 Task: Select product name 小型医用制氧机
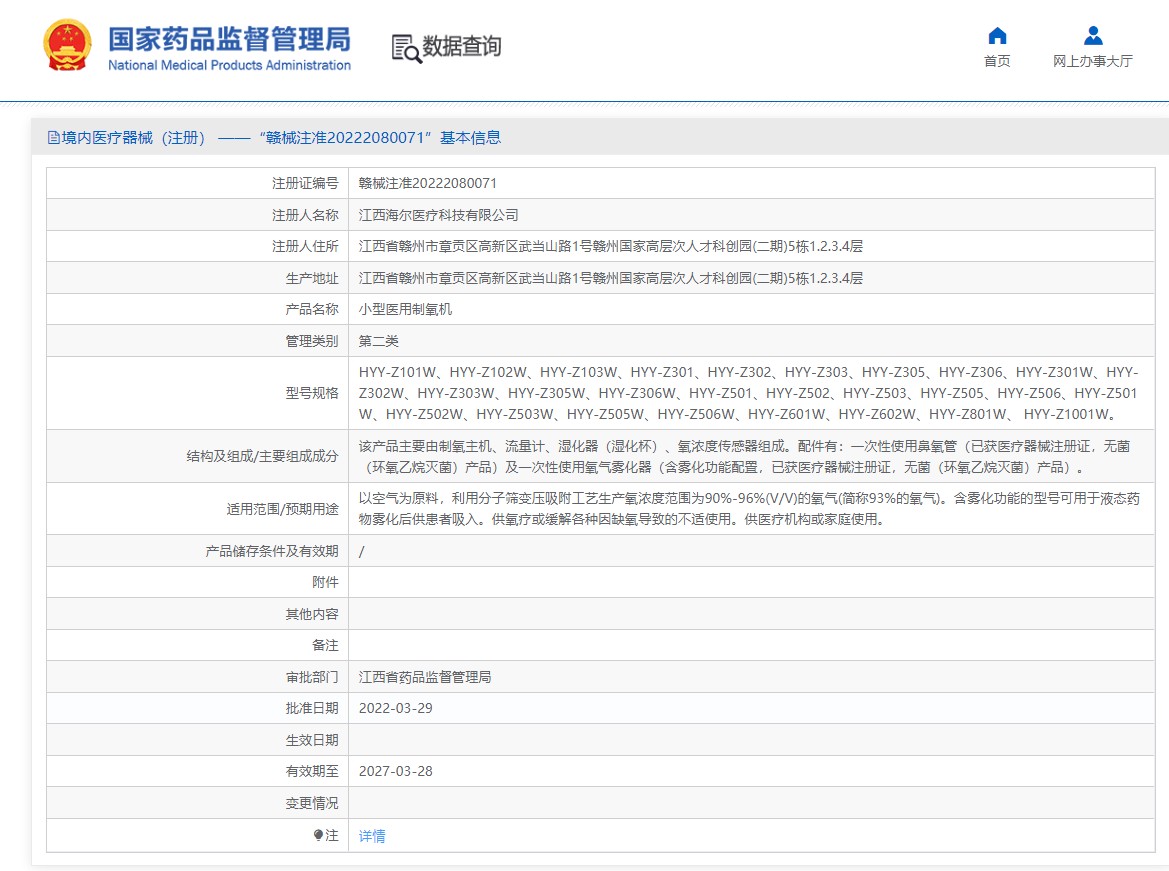click(406, 309)
